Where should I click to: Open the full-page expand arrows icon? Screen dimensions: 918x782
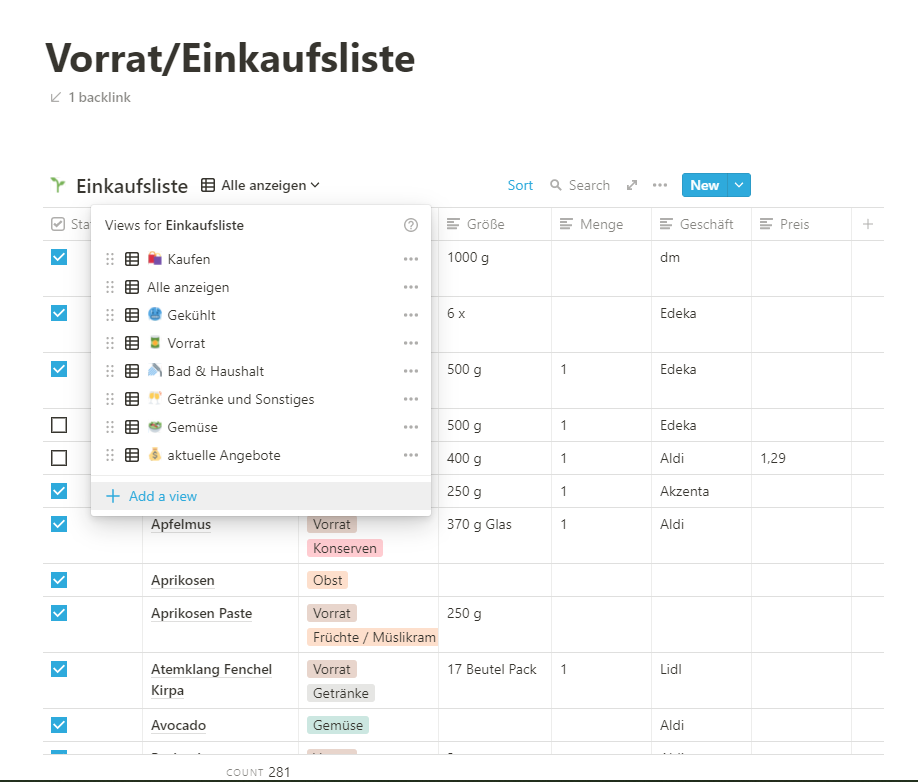click(632, 185)
